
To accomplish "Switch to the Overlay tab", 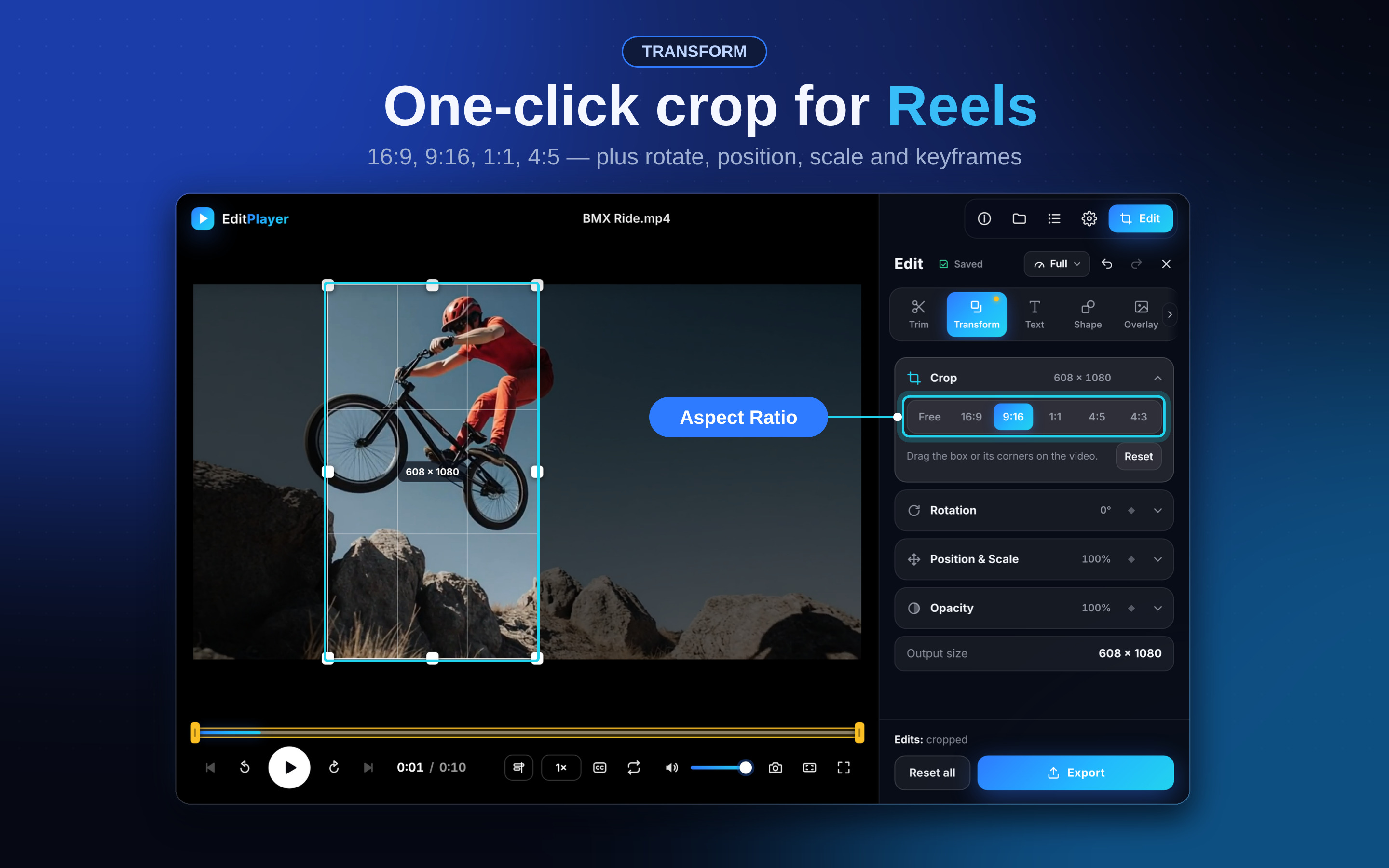I will 1141,314.
